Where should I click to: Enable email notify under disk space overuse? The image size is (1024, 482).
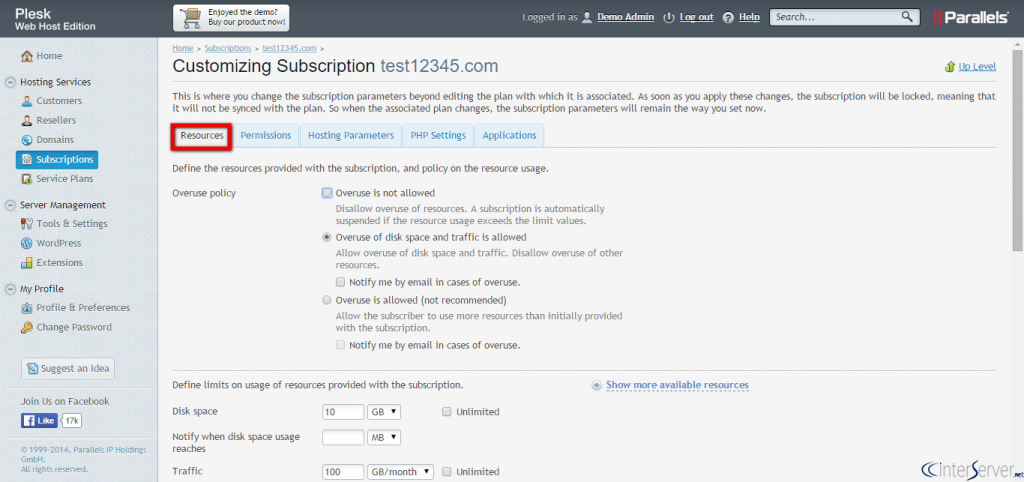click(x=340, y=282)
